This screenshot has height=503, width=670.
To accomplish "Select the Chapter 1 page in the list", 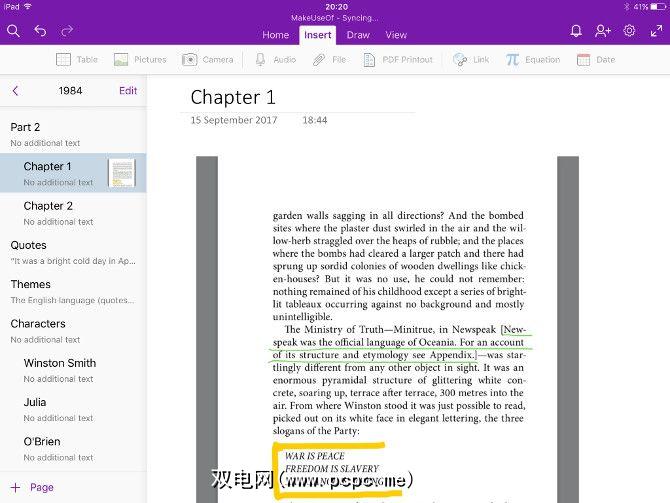I will tap(73, 173).
